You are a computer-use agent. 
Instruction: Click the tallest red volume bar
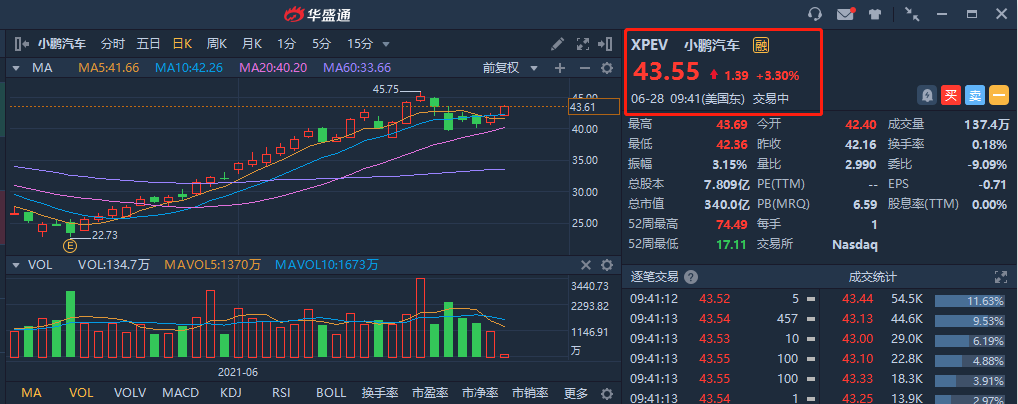tap(420, 318)
